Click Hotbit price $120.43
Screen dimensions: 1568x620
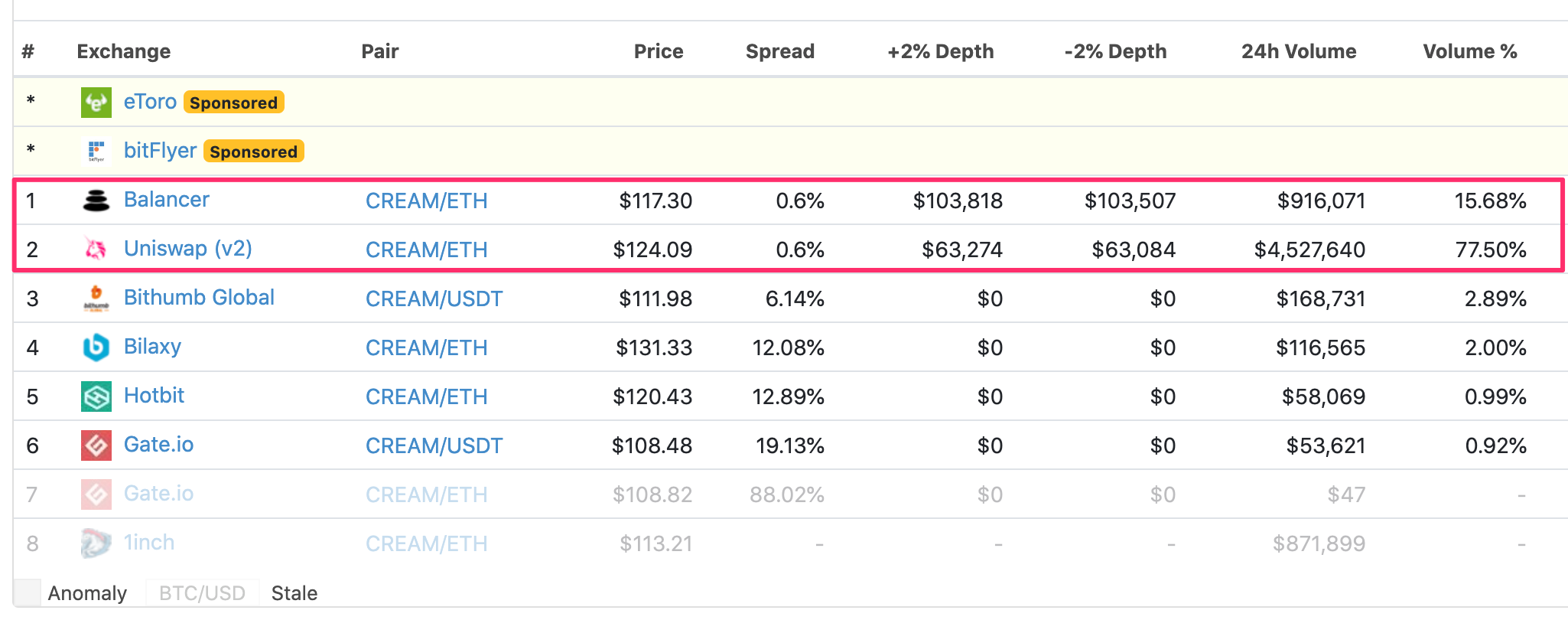point(652,396)
